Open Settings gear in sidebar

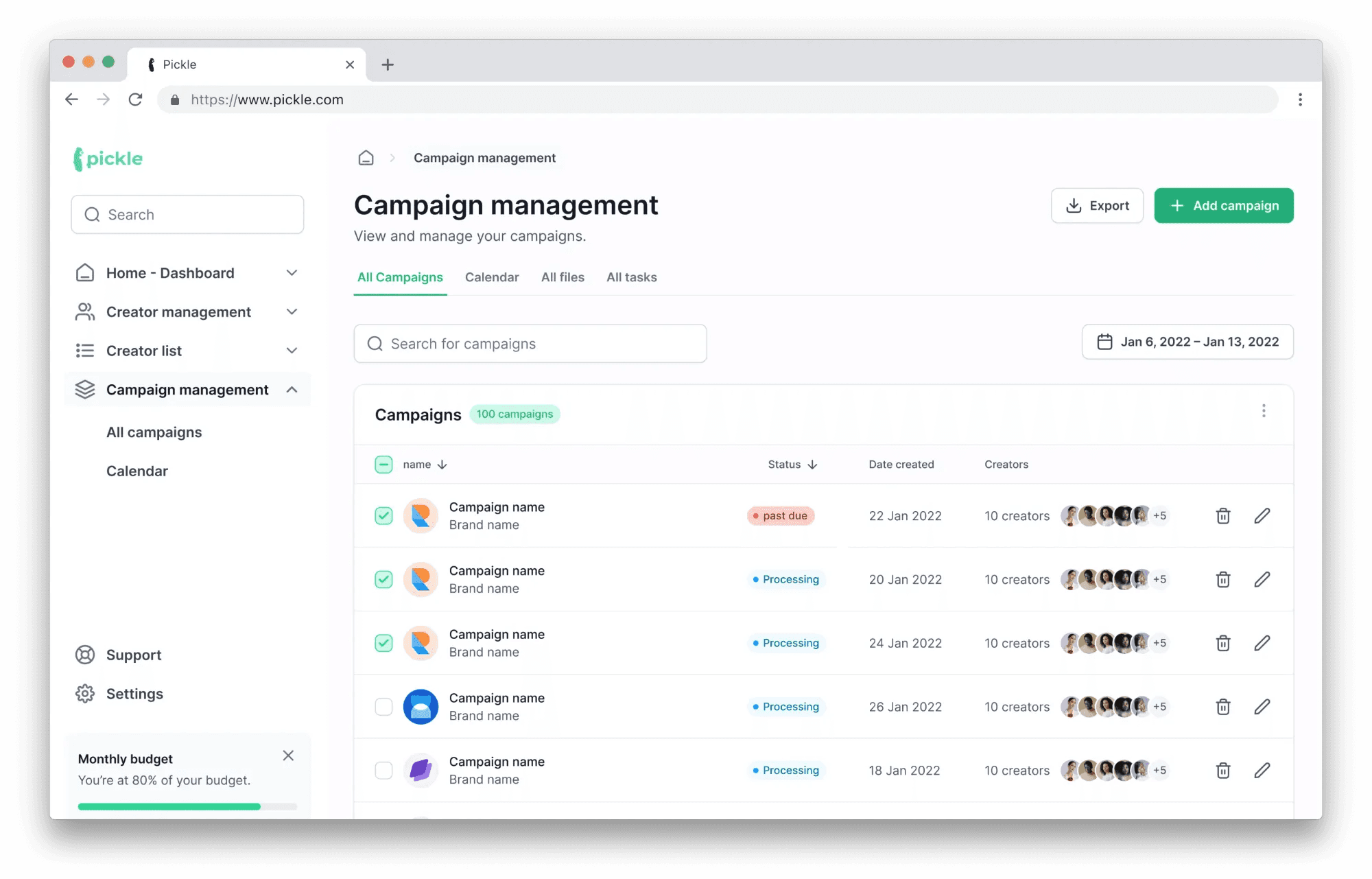pyautogui.click(x=85, y=694)
